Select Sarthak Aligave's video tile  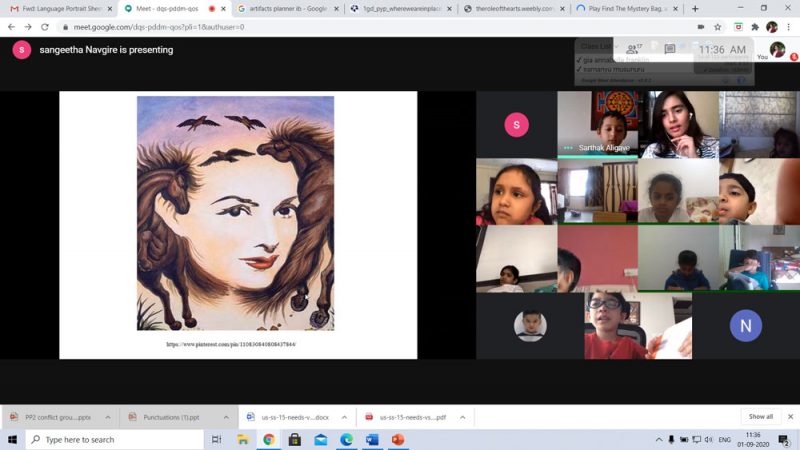pos(597,124)
